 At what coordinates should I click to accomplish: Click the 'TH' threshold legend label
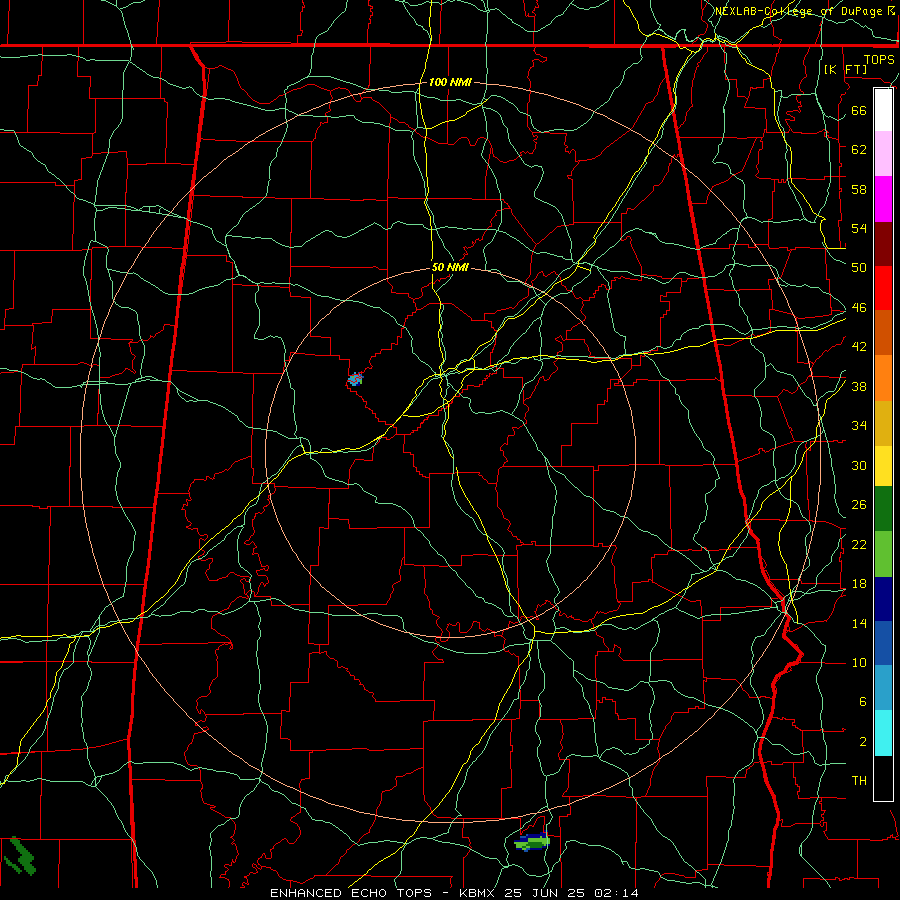tap(859, 781)
